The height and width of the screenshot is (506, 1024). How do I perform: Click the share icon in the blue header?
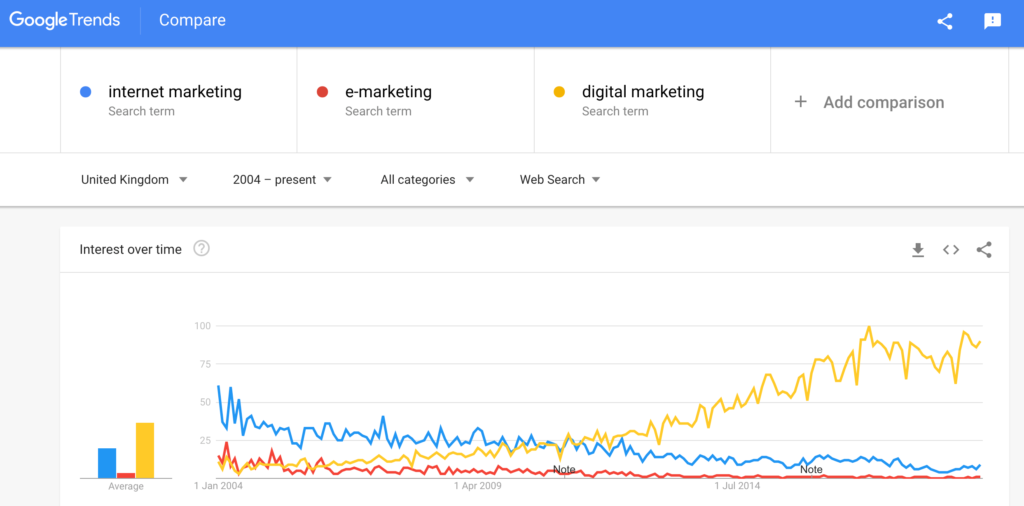tap(944, 21)
